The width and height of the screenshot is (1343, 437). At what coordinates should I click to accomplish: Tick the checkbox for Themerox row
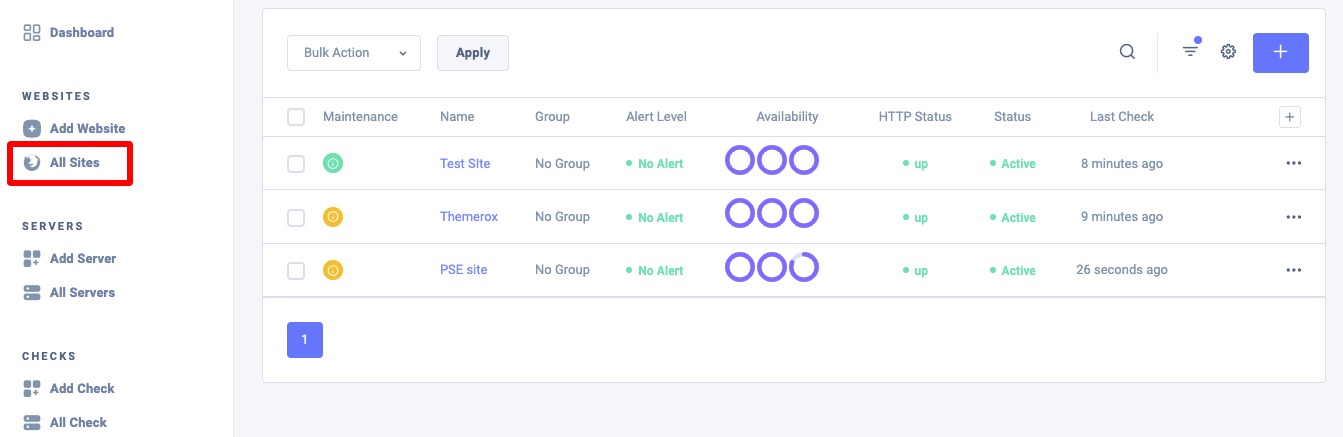[x=296, y=217]
